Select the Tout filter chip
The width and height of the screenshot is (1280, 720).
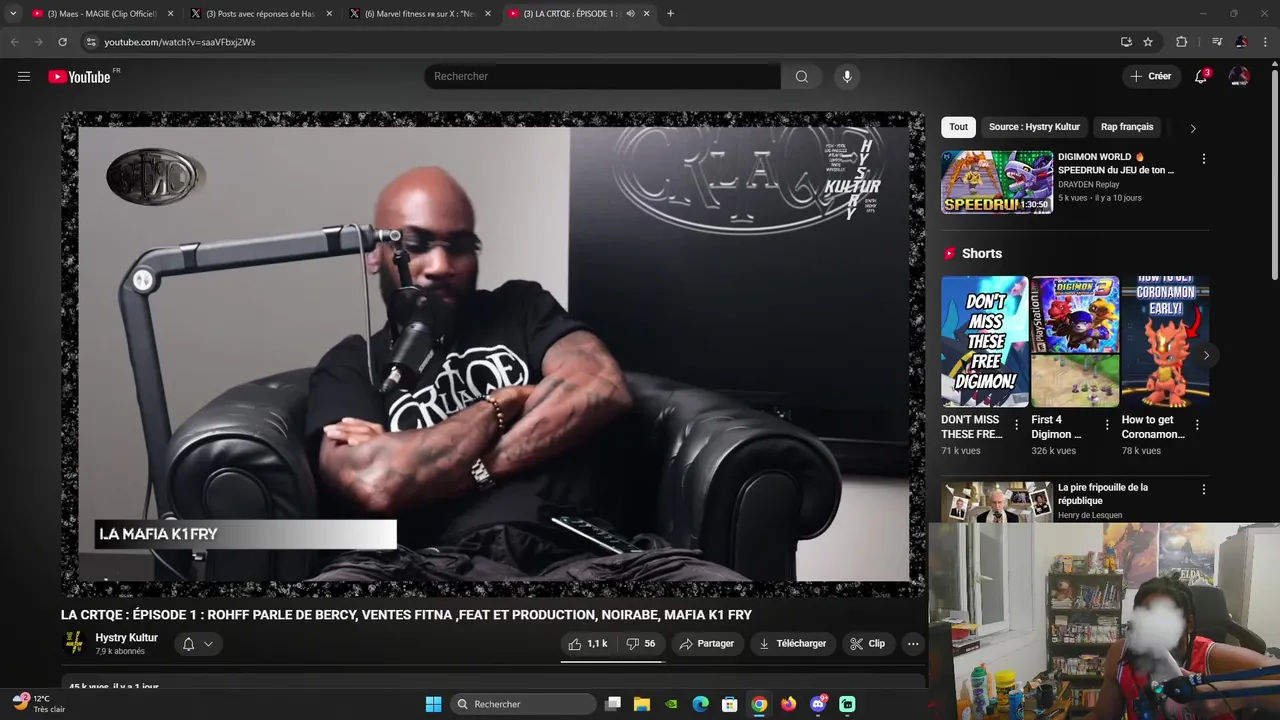958,127
